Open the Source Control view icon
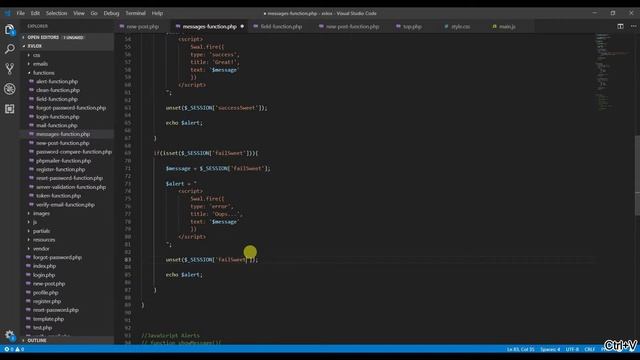The image size is (640, 360). click(x=9, y=69)
